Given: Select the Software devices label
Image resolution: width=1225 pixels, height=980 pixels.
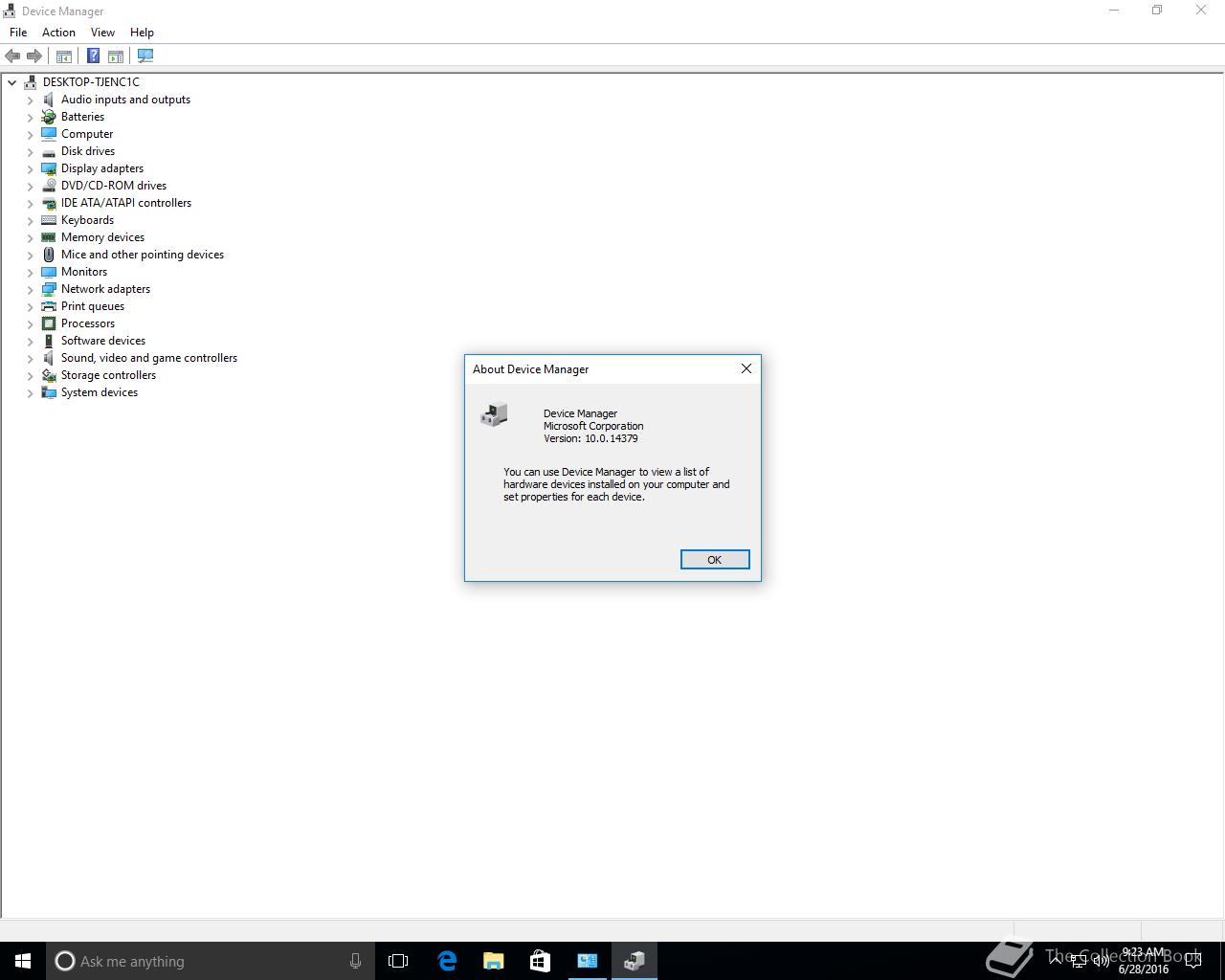Looking at the screenshot, I should pyautogui.click(x=103, y=341).
